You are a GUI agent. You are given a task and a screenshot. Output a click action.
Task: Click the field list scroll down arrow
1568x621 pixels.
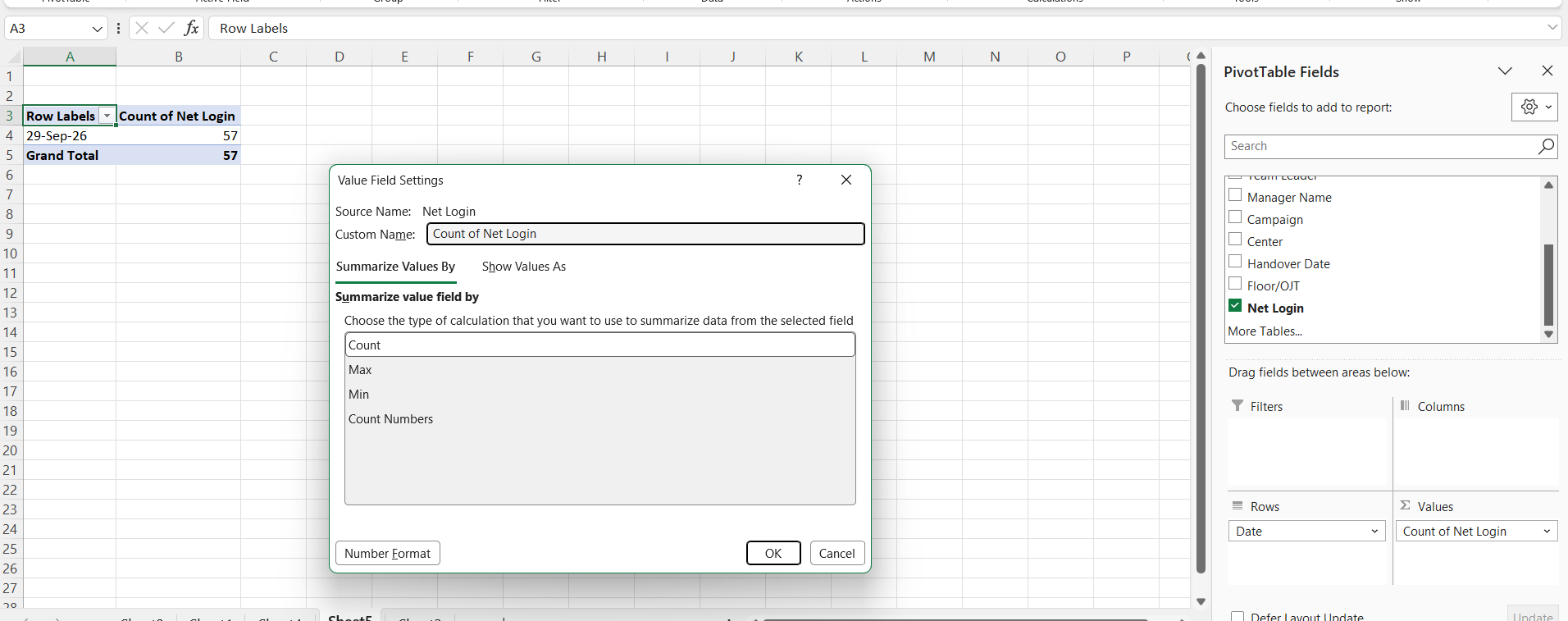pyautogui.click(x=1548, y=334)
